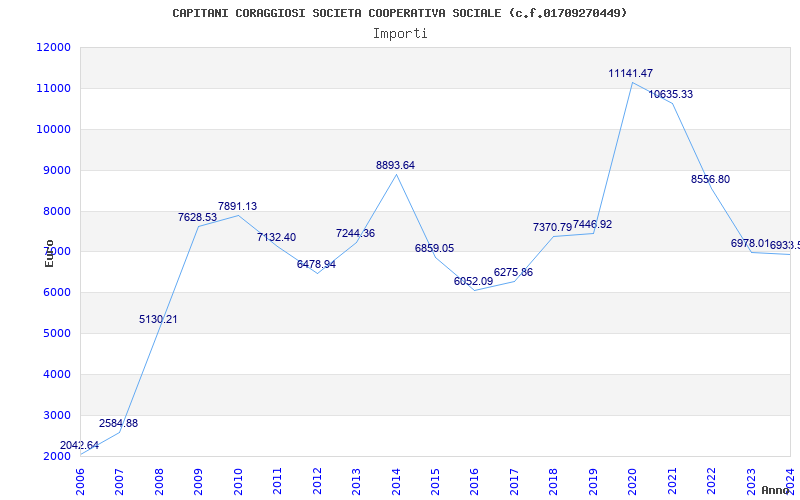800x500 pixels.
Task: Click the y-axis value 10000
Action: 53,129
